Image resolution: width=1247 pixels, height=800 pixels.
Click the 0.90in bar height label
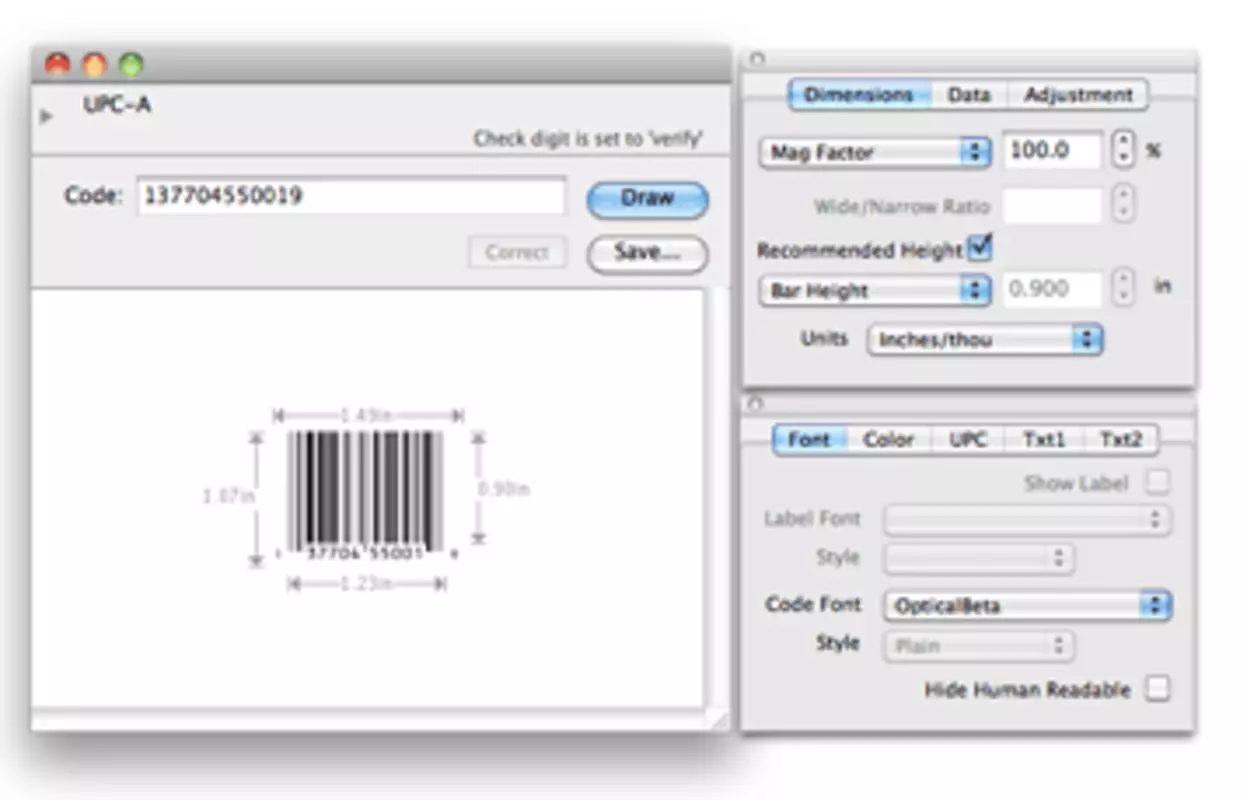pyautogui.click(x=504, y=490)
